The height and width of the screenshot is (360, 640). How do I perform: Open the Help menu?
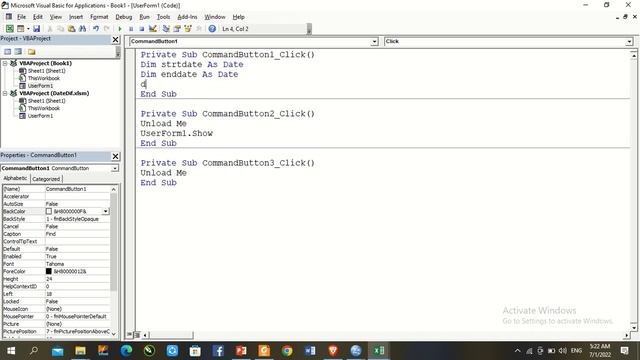tap(238, 17)
